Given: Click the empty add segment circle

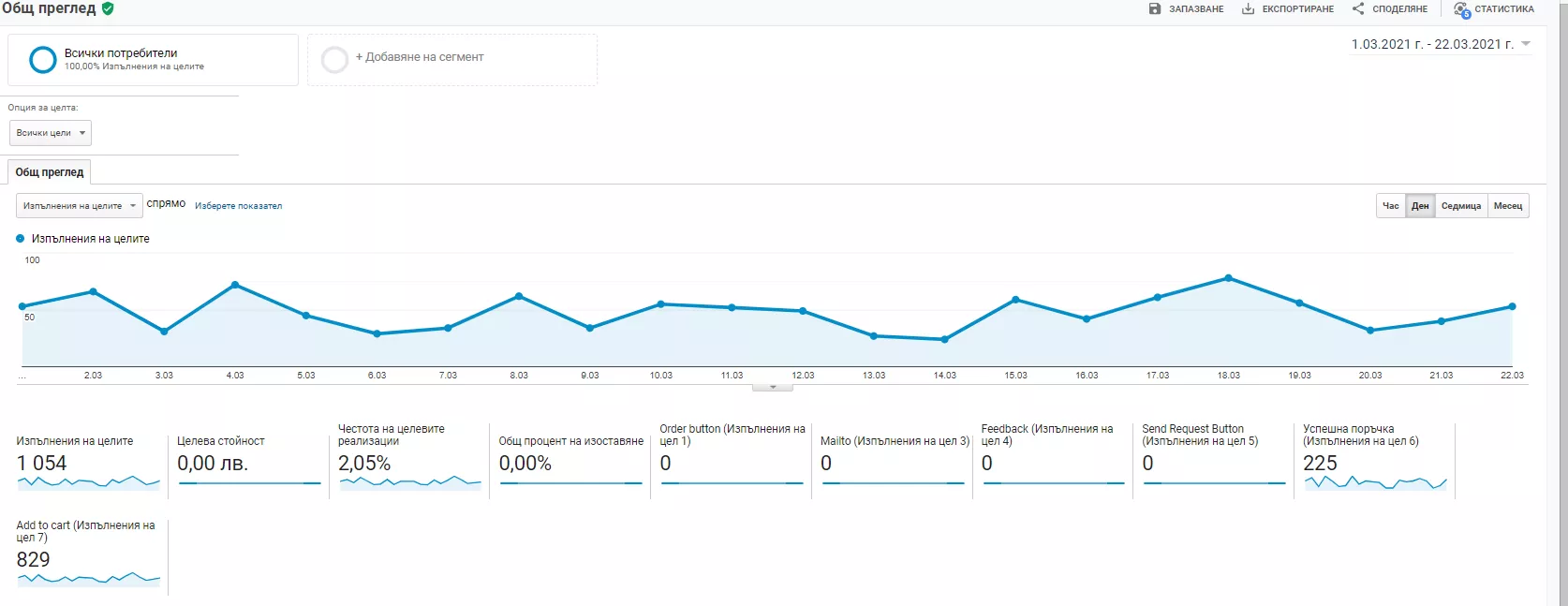Looking at the screenshot, I should (x=334, y=60).
